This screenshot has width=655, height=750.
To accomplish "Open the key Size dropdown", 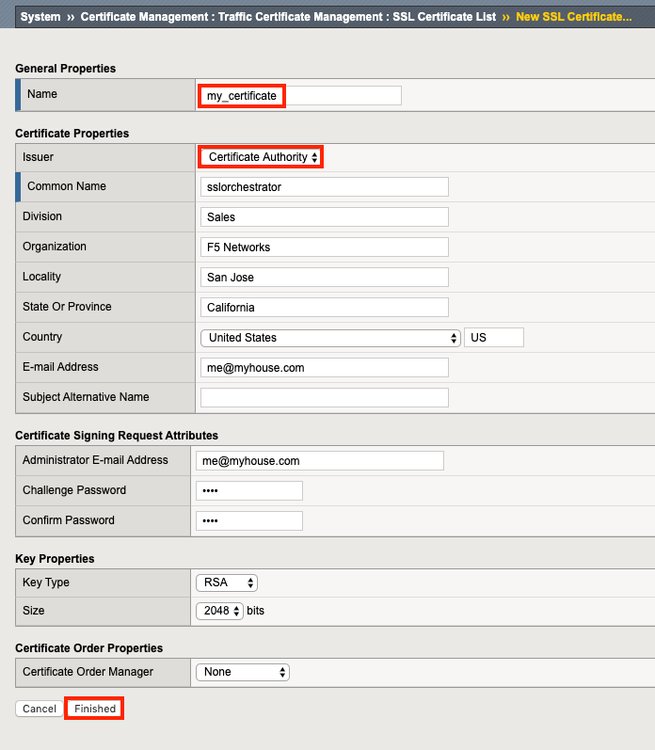I will click(220, 611).
